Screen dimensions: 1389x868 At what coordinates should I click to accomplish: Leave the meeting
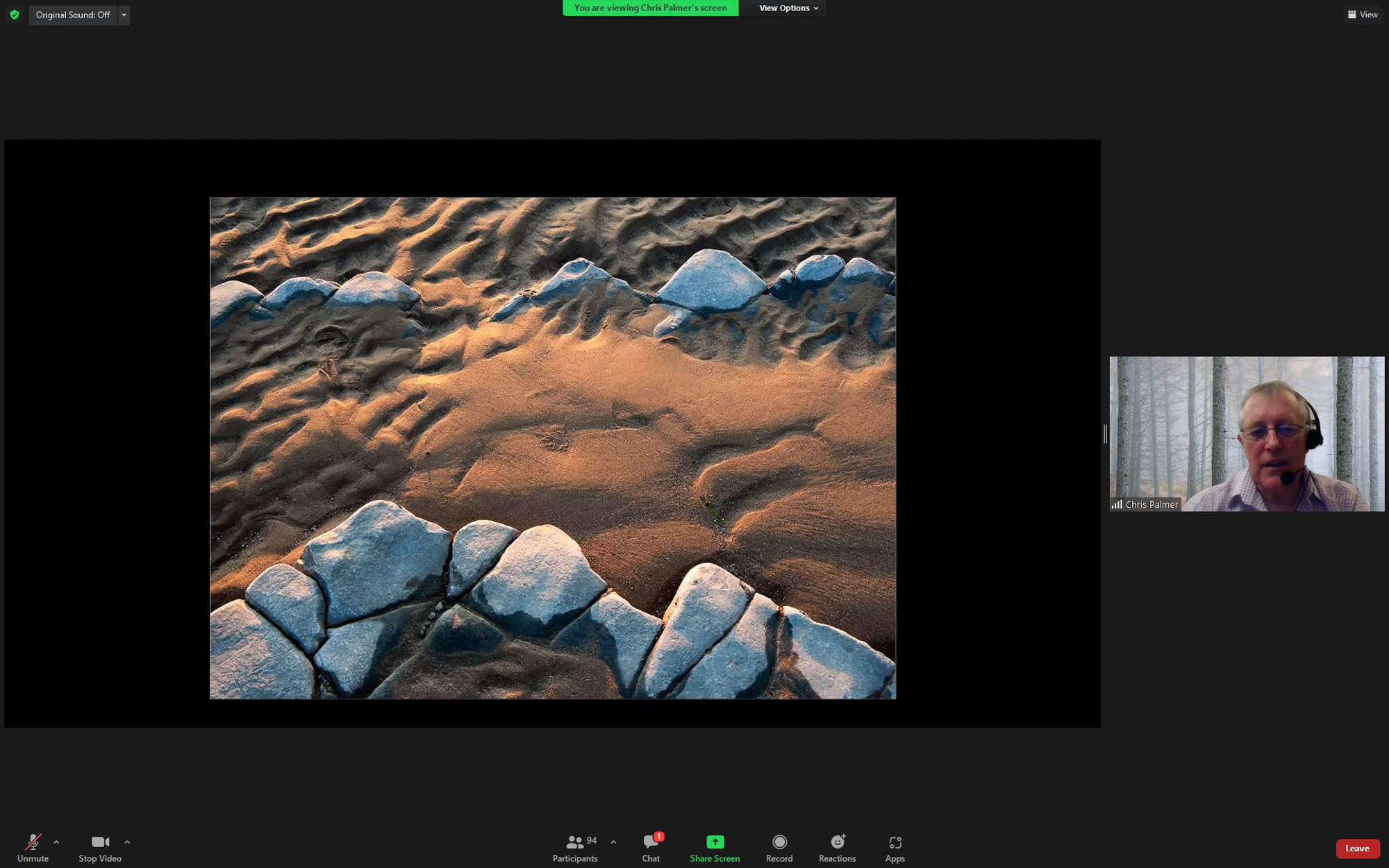[x=1357, y=848]
